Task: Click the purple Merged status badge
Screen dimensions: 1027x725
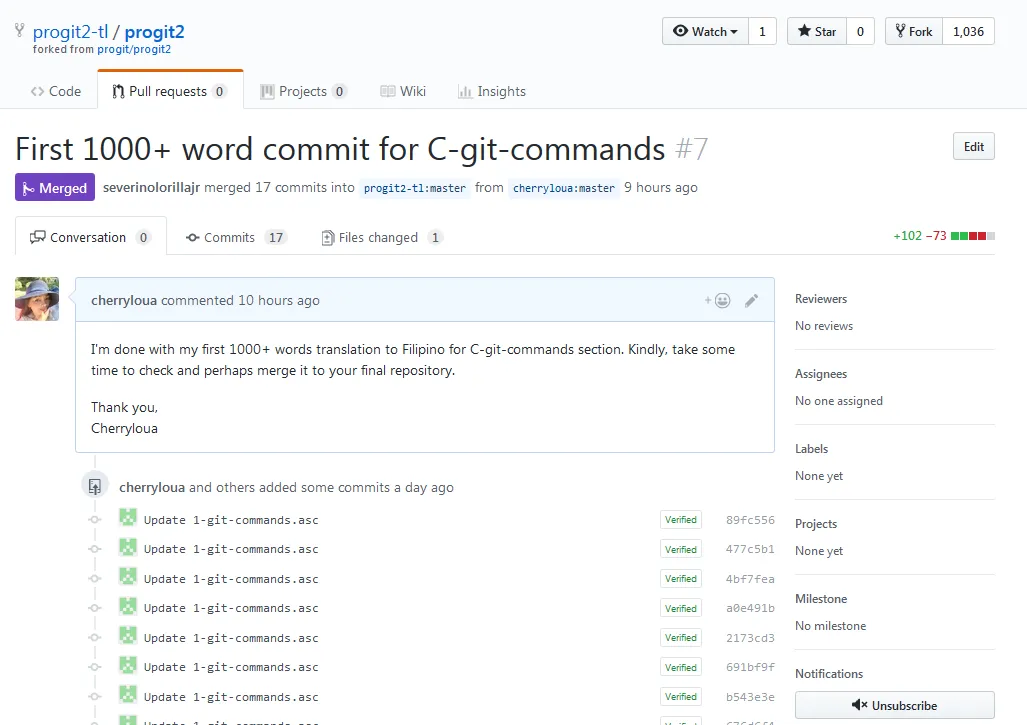Action: pos(55,187)
